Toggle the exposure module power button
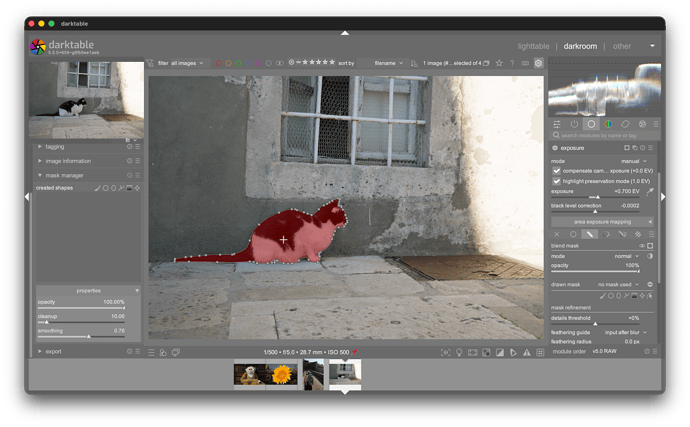 [554, 147]
